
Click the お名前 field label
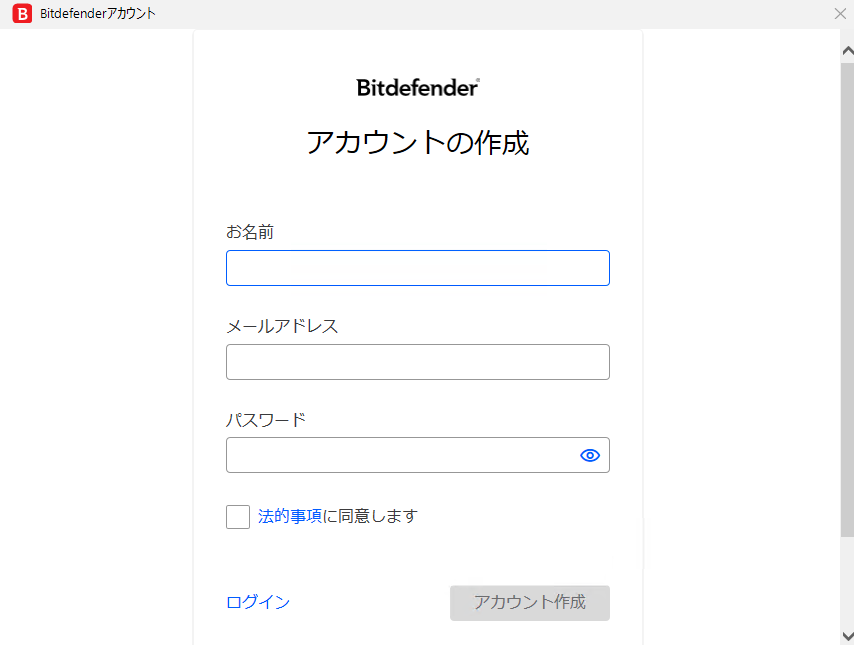(250, 232)
